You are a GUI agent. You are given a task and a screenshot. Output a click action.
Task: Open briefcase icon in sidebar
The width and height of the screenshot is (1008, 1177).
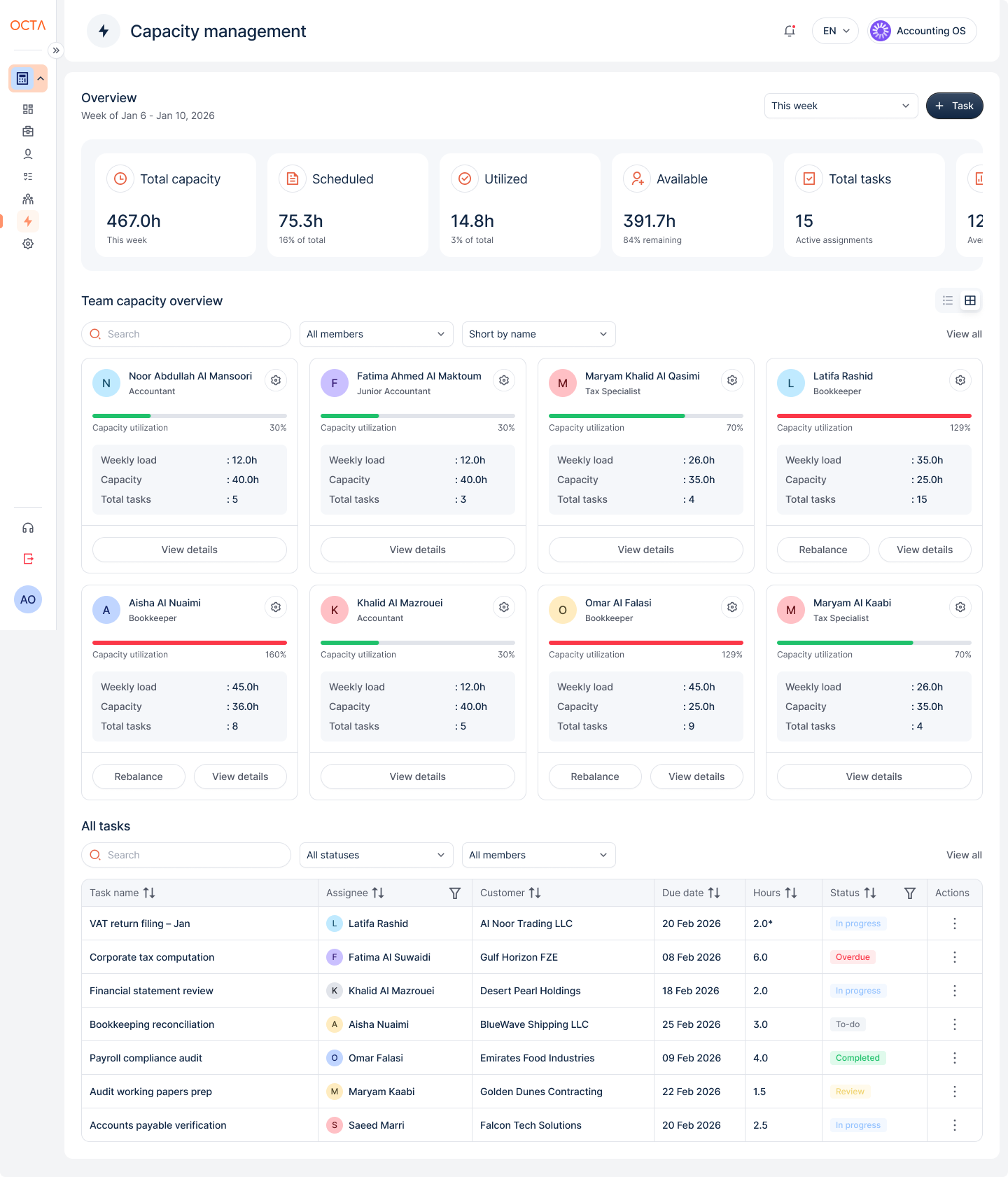[x=28, y=132]
